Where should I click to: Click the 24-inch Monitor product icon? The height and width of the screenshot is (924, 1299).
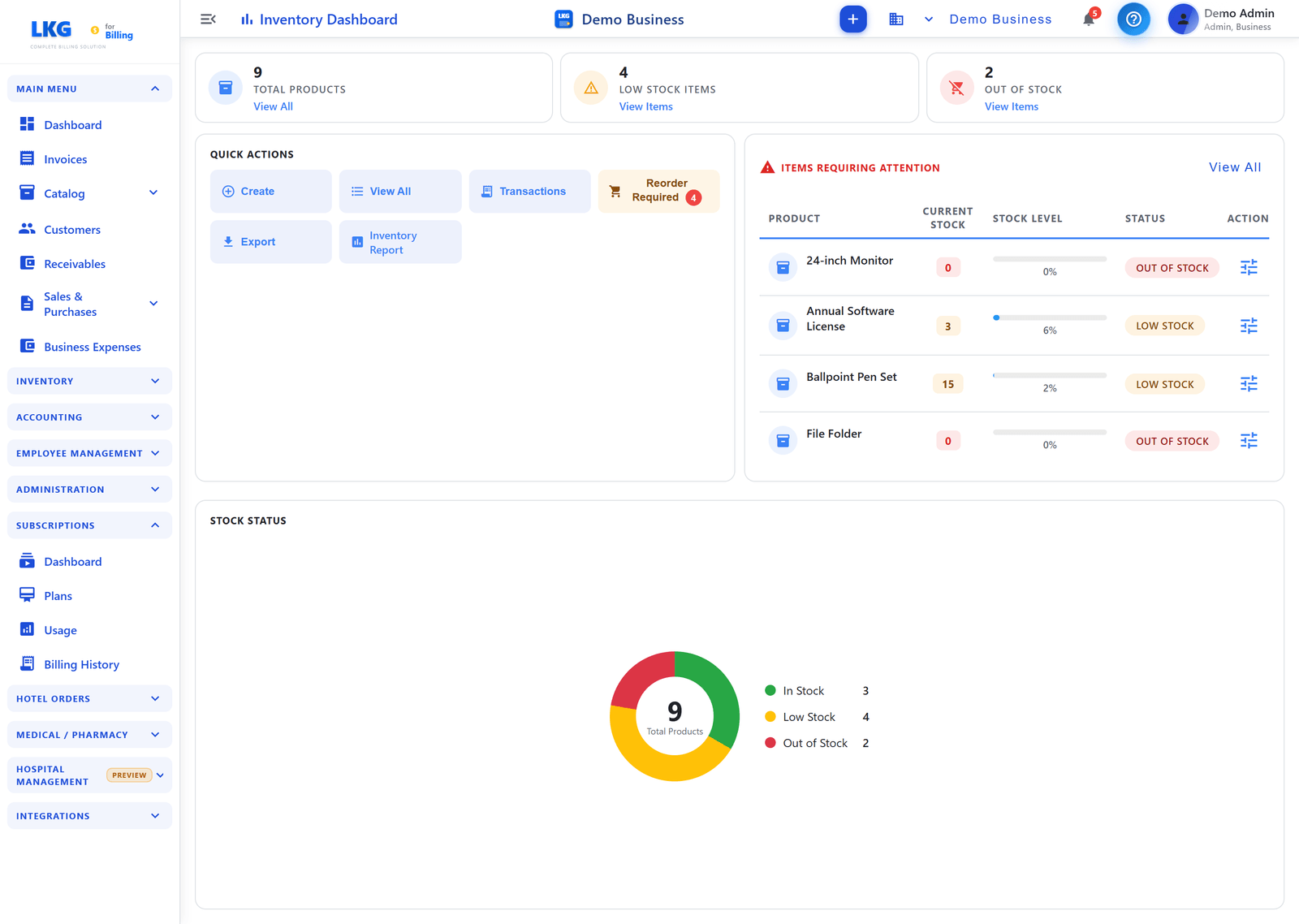(x=783, y=267)
